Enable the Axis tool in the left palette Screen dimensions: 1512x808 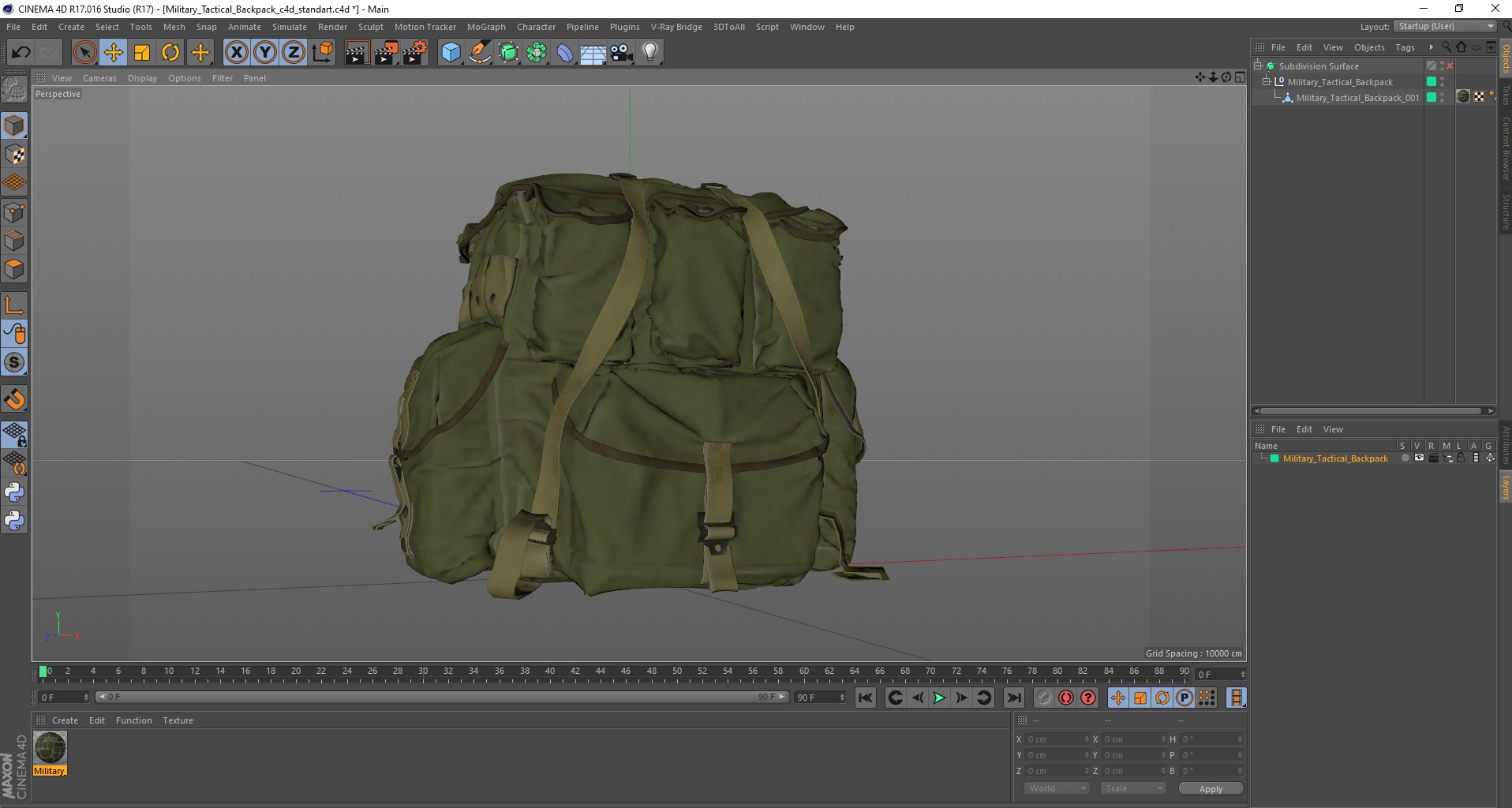pos(14,305)
